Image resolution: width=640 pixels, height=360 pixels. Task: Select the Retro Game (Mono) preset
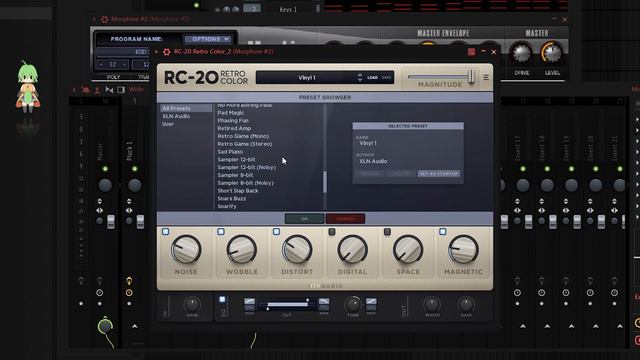[243, 136]
